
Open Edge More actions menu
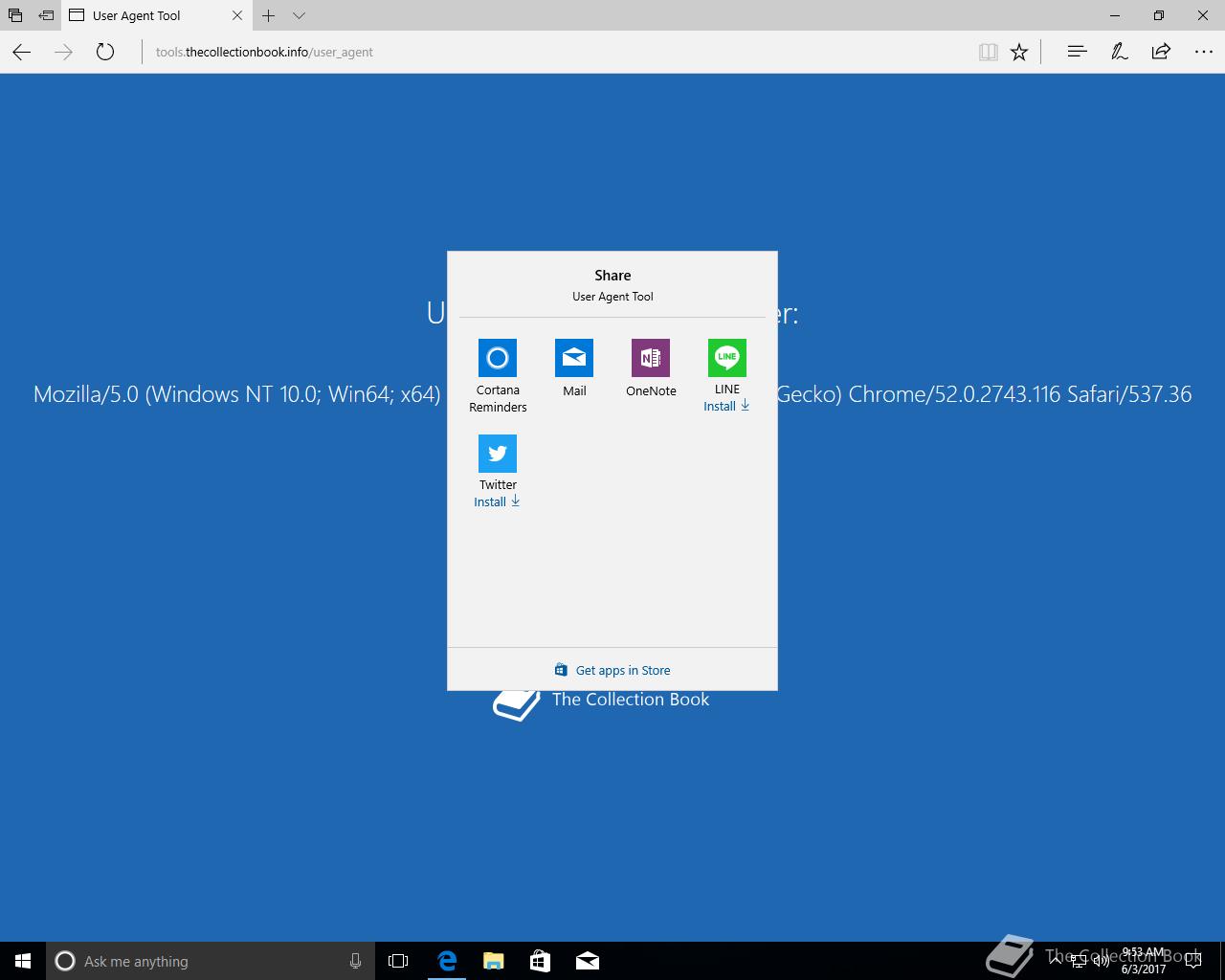pyautogui.click(x=1204, y=52)
